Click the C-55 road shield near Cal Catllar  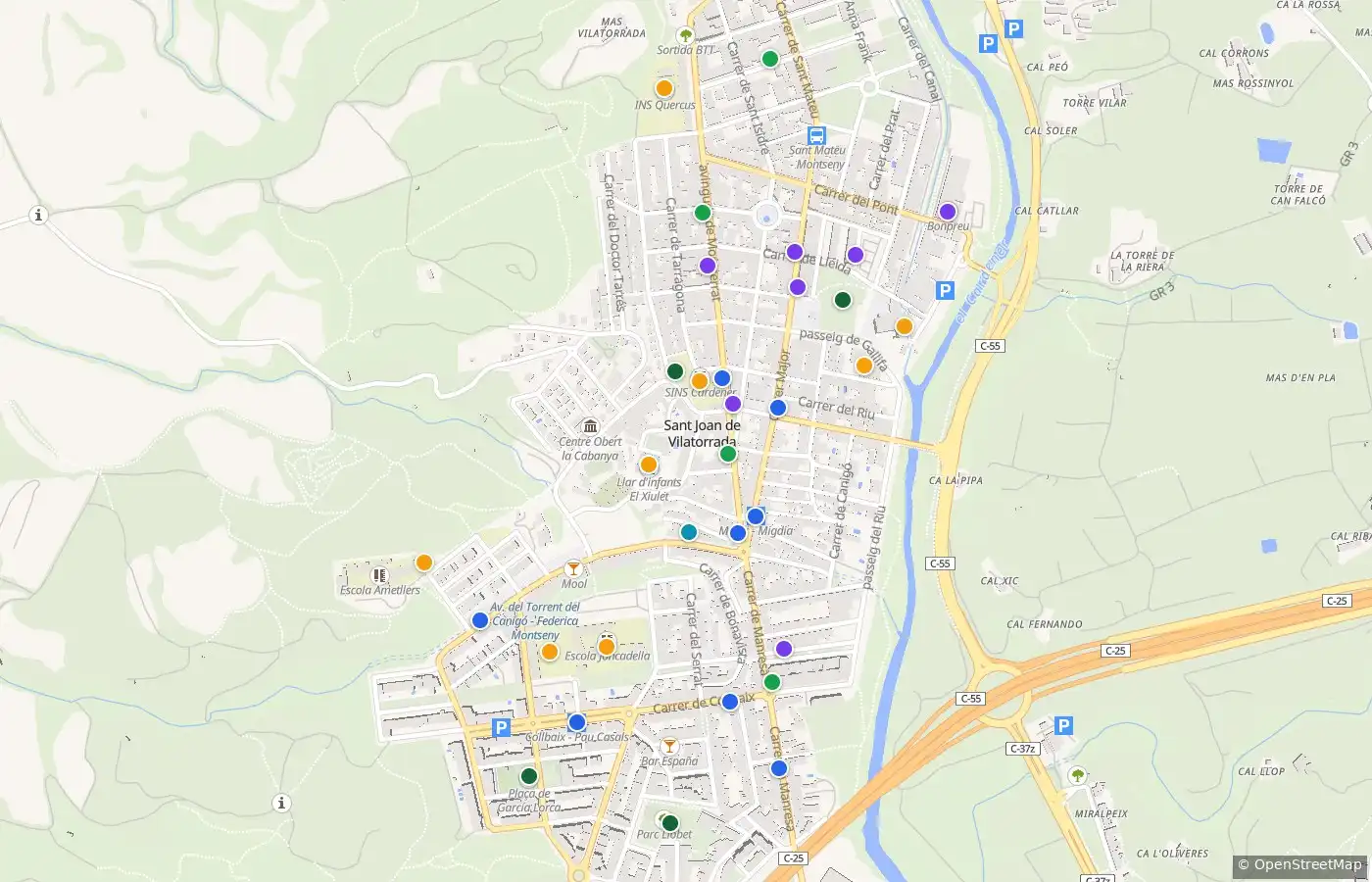(x=990, y=346)
